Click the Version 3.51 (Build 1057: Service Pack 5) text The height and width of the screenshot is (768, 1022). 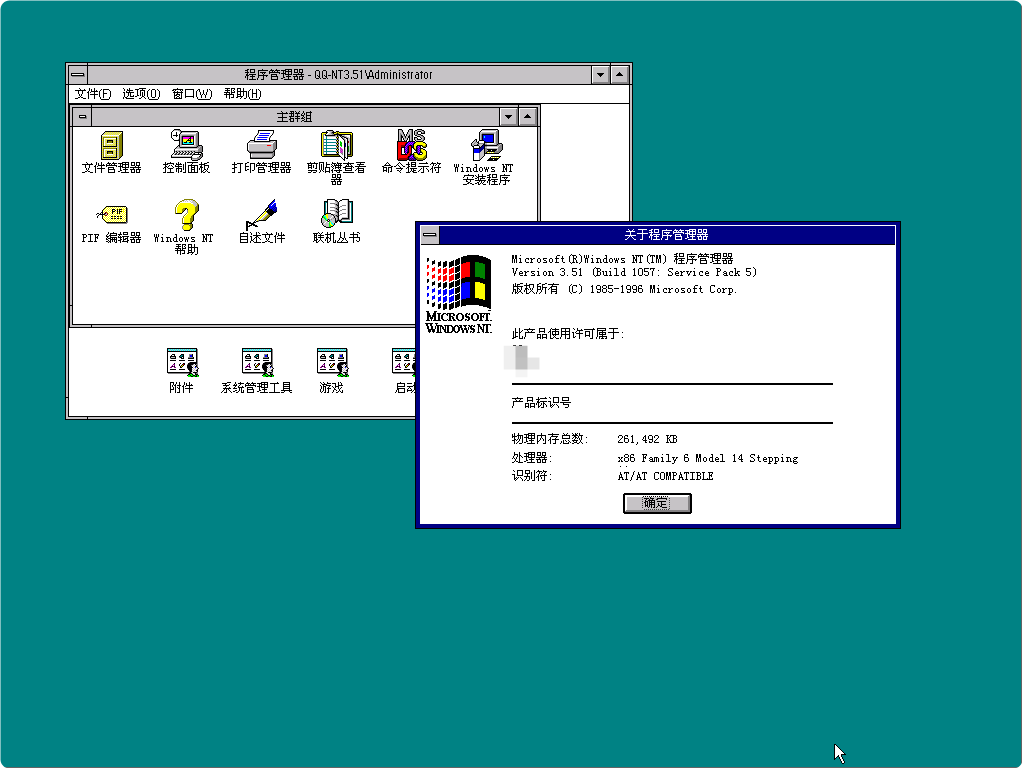[x=634, y=273]
